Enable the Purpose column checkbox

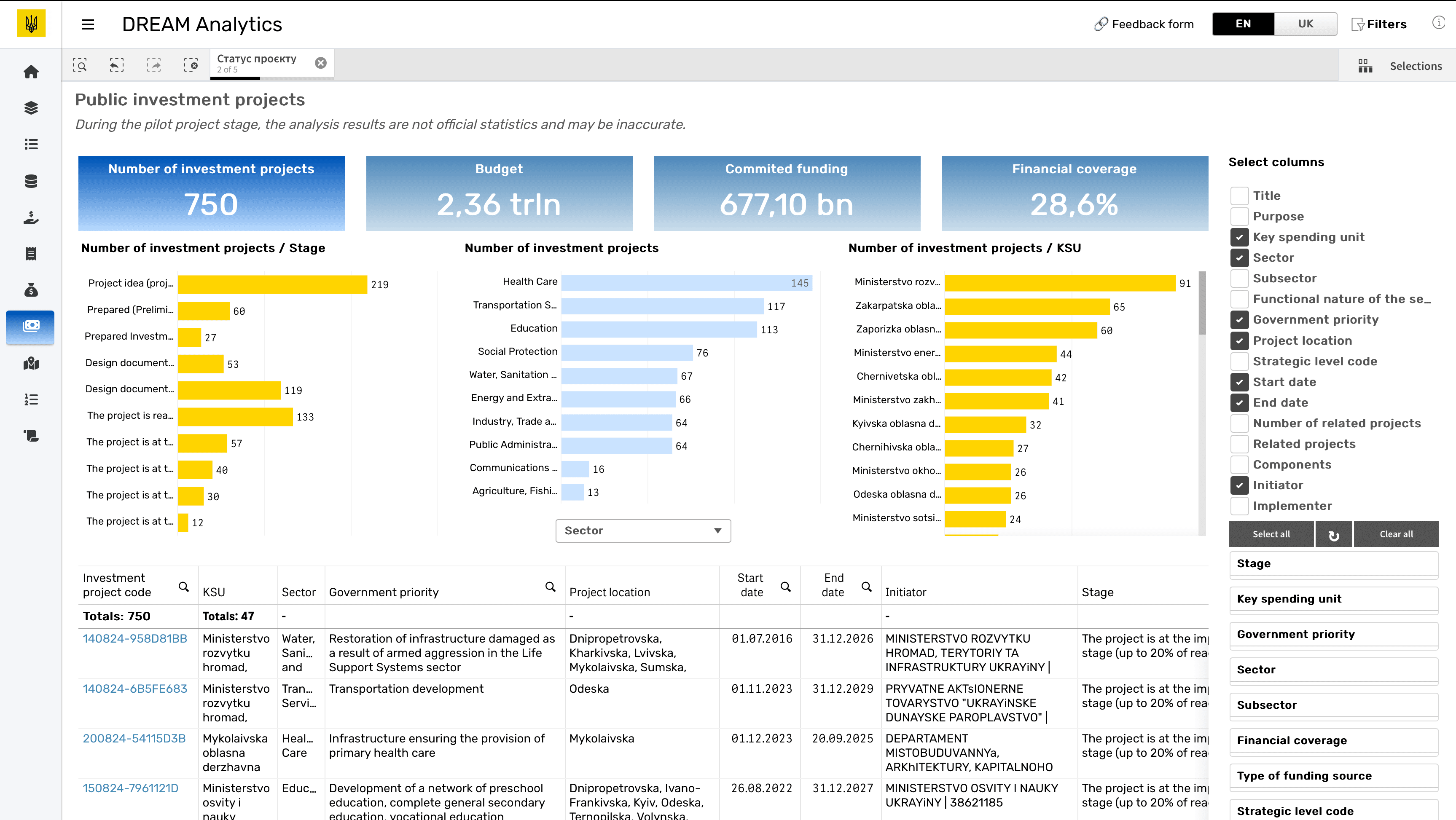[x=1239, y=217]
